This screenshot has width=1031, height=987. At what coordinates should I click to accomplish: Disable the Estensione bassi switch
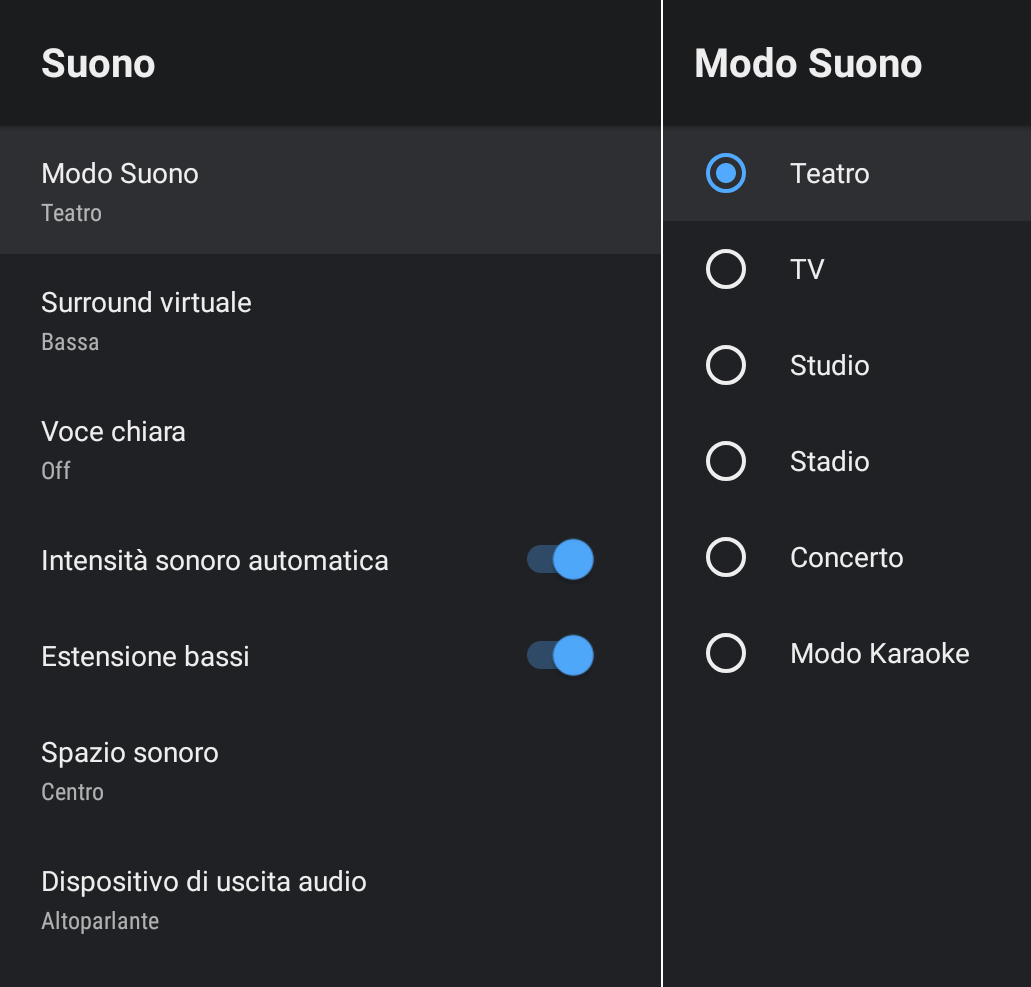561,656
